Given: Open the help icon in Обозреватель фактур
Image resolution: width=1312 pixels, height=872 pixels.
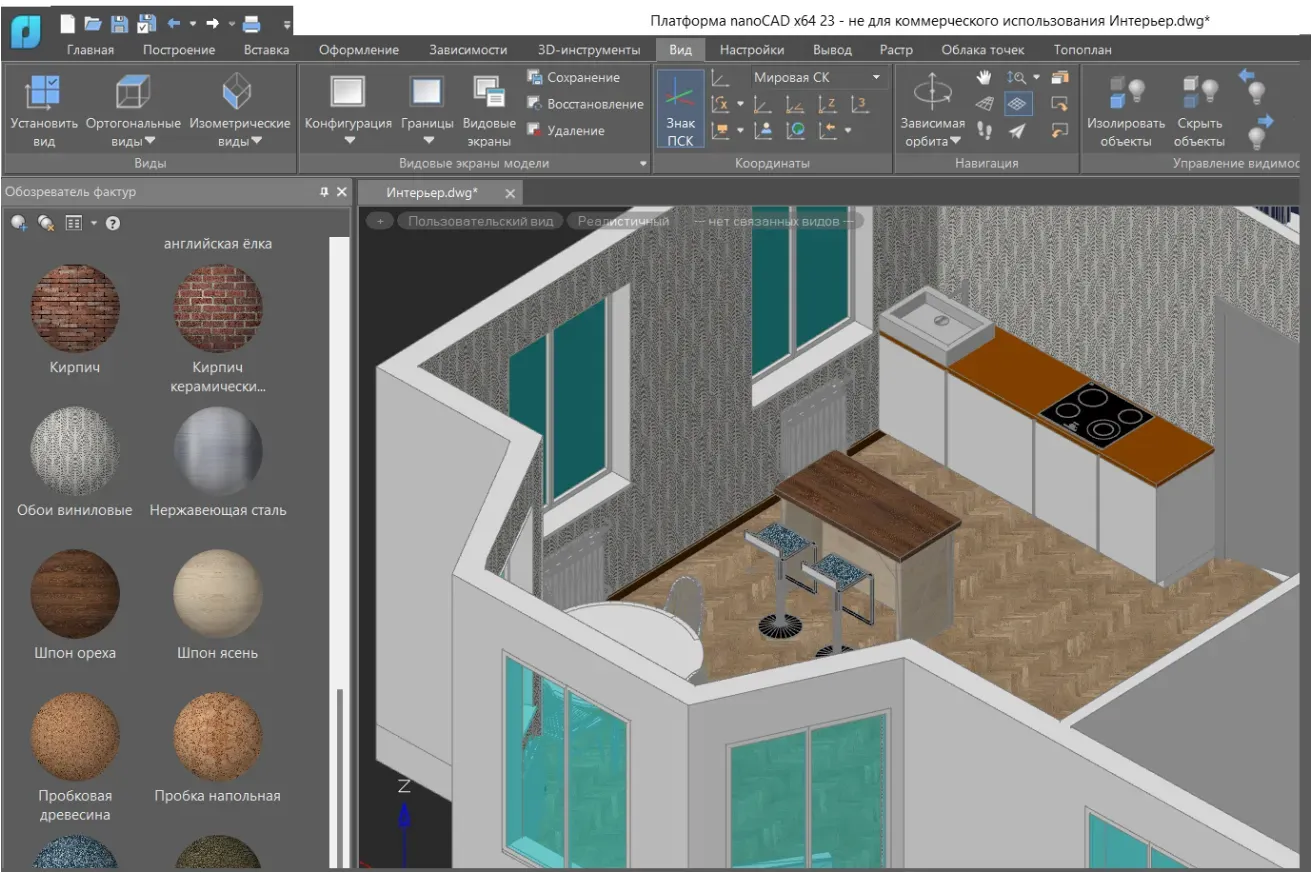Looking at the screenshot, I should (x=113, y=223).
